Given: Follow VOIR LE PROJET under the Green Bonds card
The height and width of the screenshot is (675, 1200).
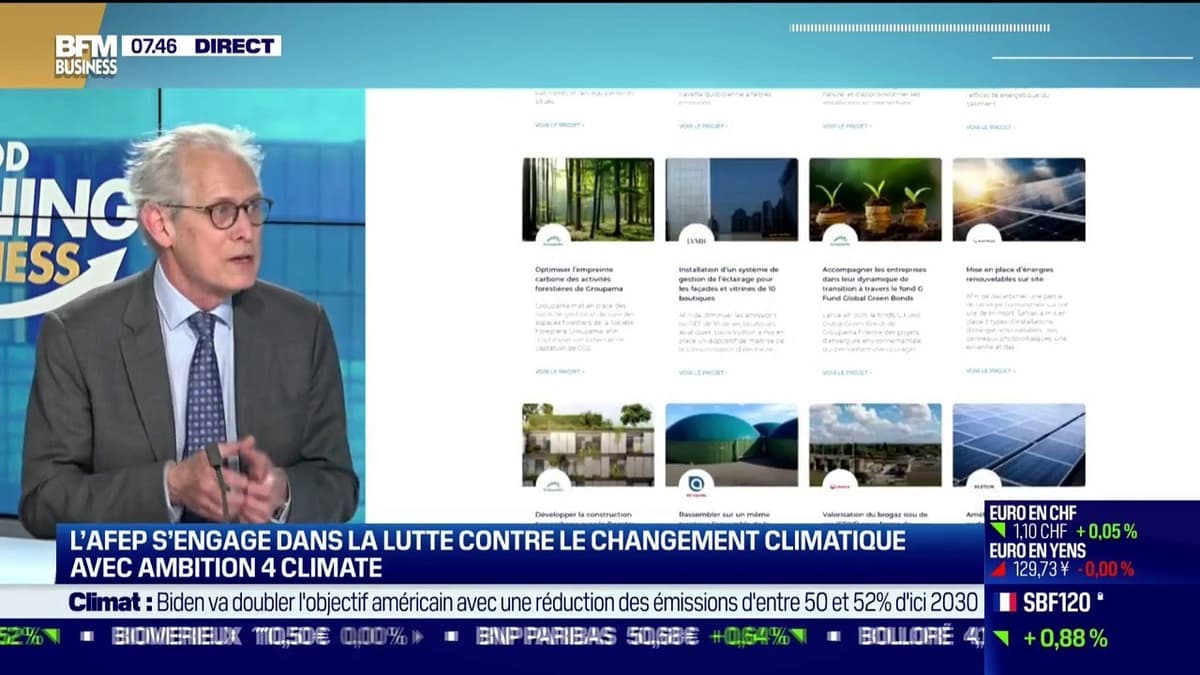Looking at the screenshot, I should pyautogui.click(x=847, y=372).
